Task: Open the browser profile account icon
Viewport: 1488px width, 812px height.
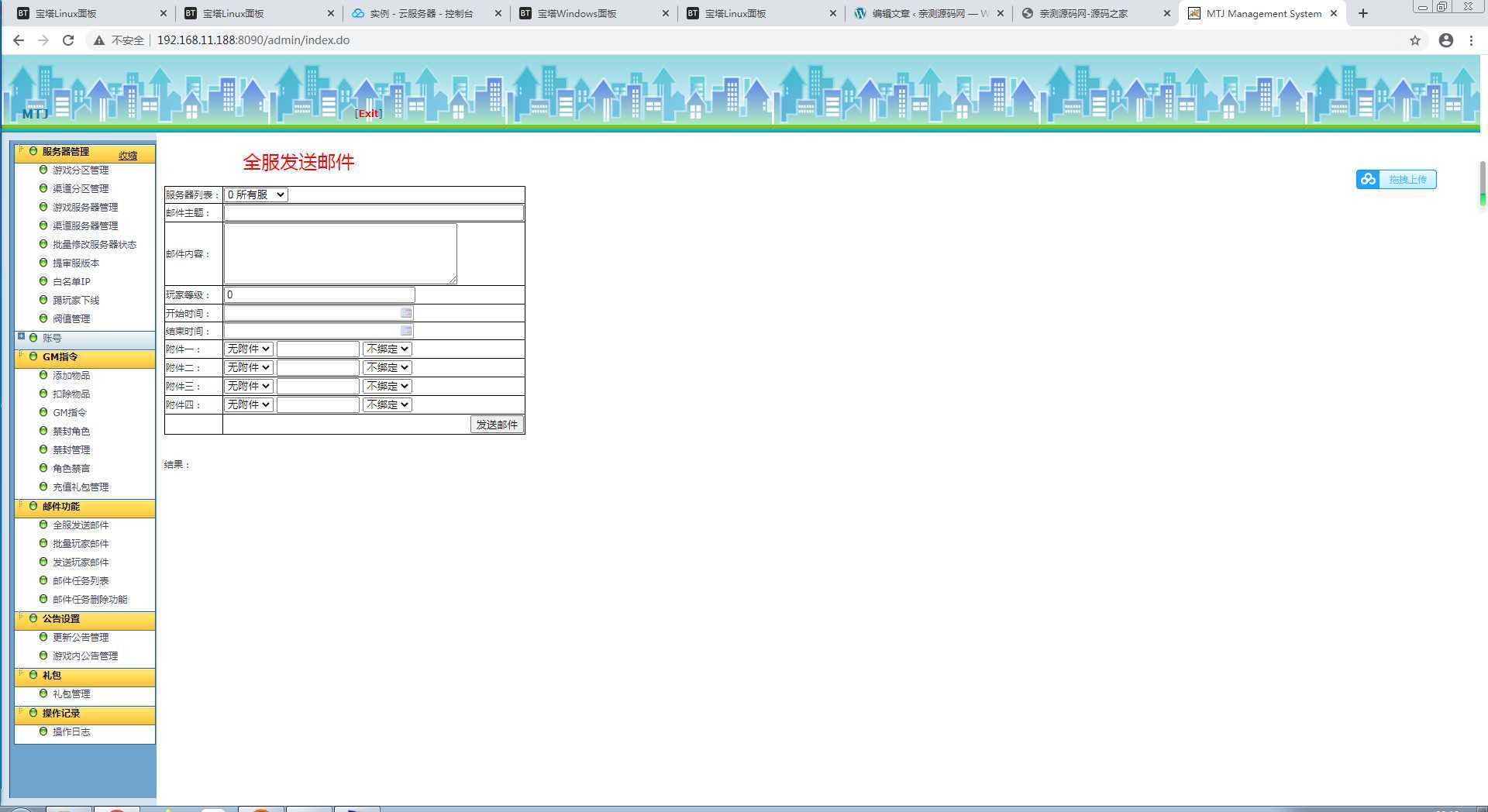Action: [1446, 40]
